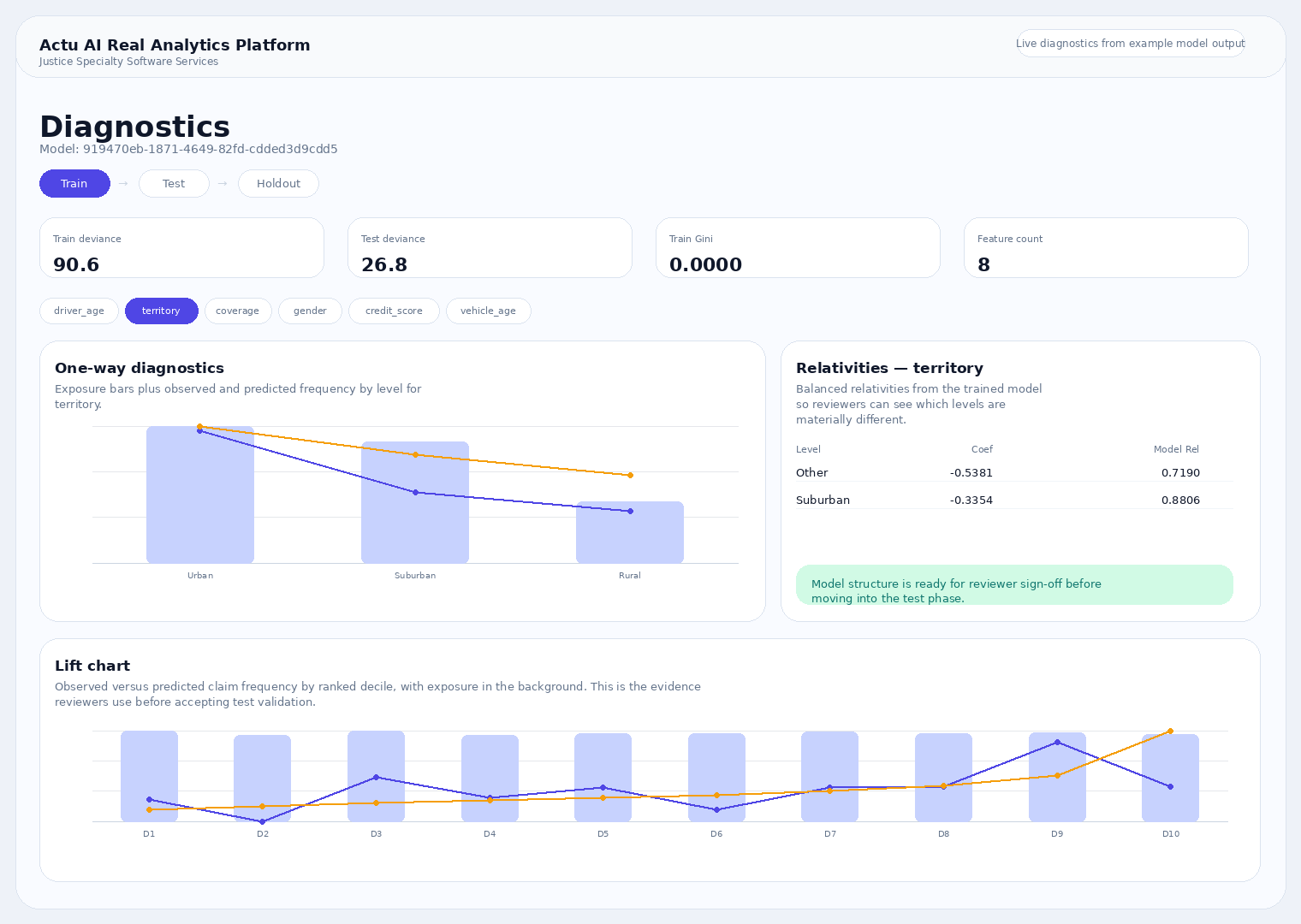Screen dimensions: 1301x924
Task: Click the Train Gini metric card
Action: [798, 247]
